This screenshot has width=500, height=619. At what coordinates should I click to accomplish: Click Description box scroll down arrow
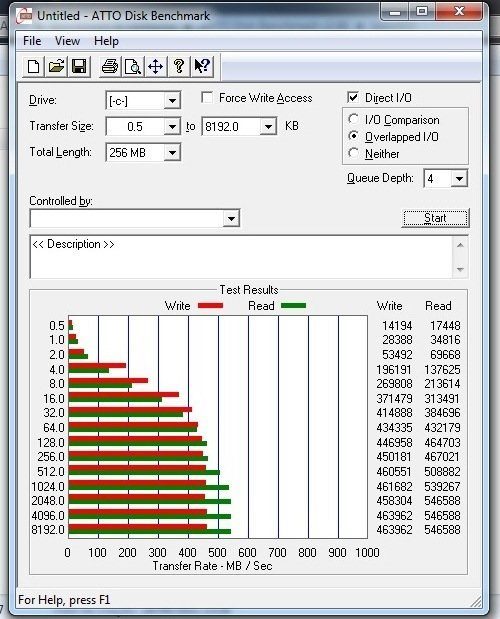[460, 269]
